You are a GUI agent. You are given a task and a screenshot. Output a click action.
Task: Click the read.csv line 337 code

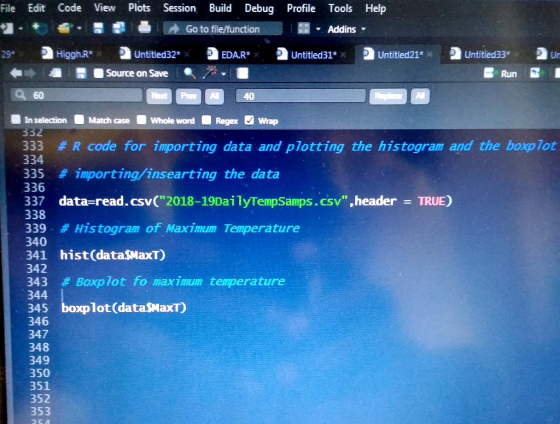[255, 201]
